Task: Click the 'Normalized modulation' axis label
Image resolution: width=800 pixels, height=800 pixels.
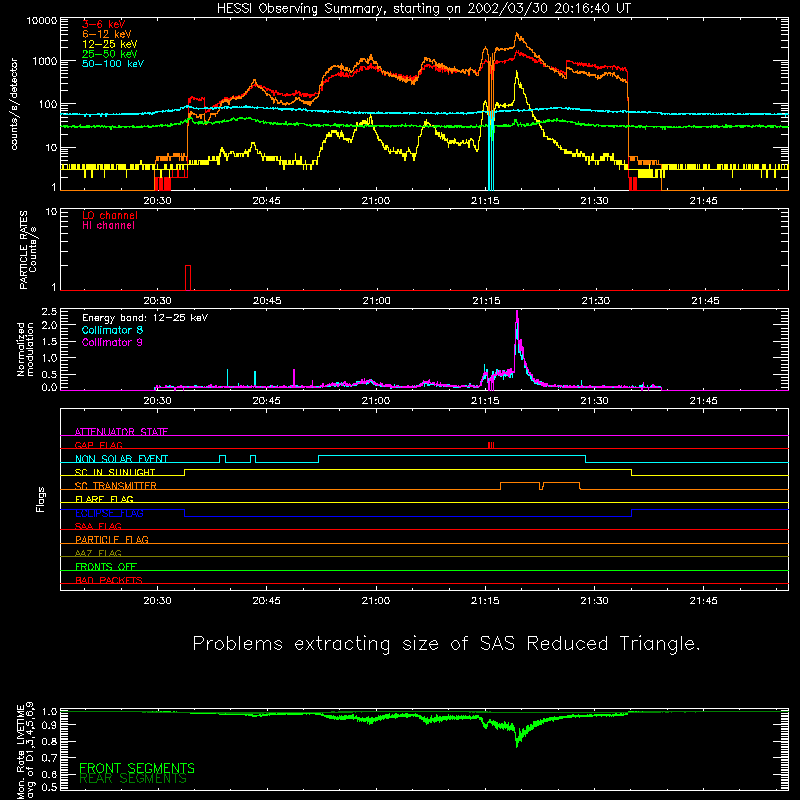Action: point(25,349)
